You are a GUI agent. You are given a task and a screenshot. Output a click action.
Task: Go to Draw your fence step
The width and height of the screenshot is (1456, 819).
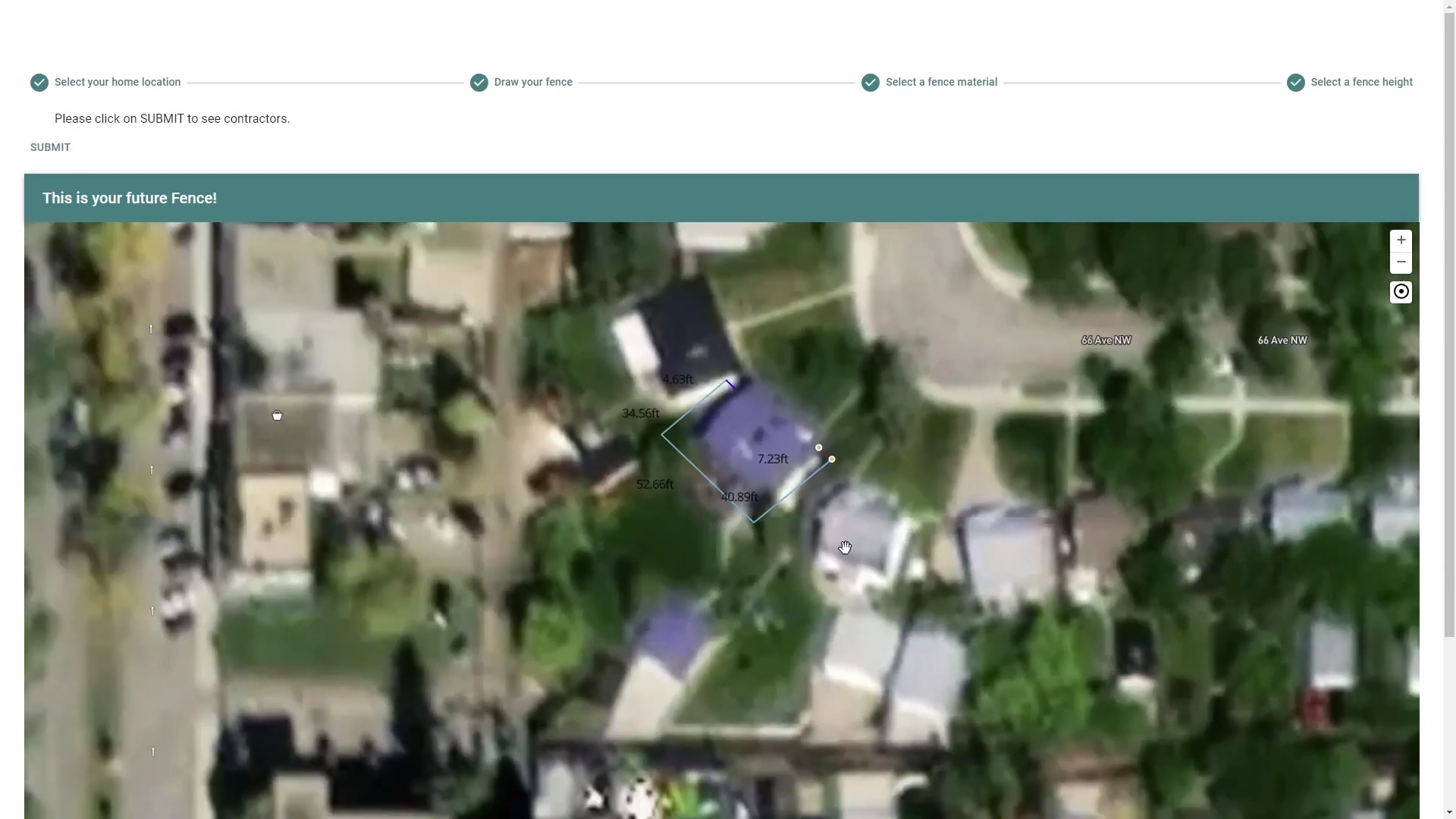pos(533,83)
